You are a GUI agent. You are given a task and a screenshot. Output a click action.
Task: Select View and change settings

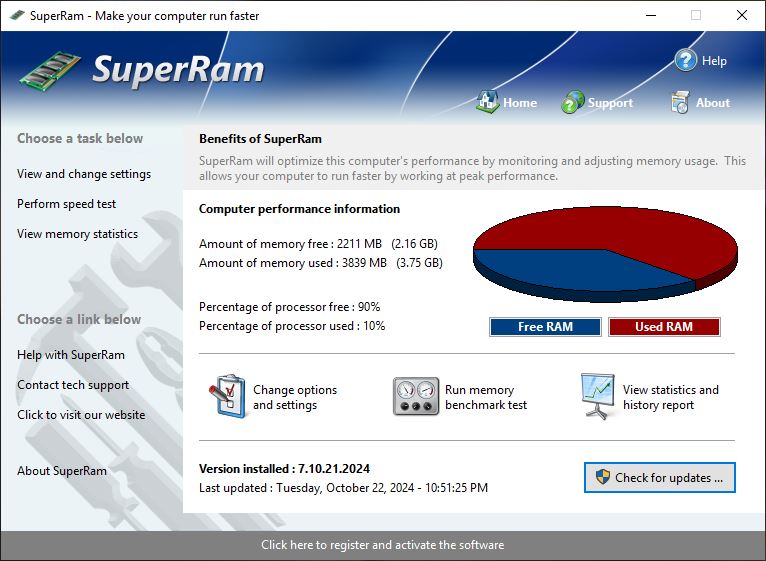click(84, 174)
